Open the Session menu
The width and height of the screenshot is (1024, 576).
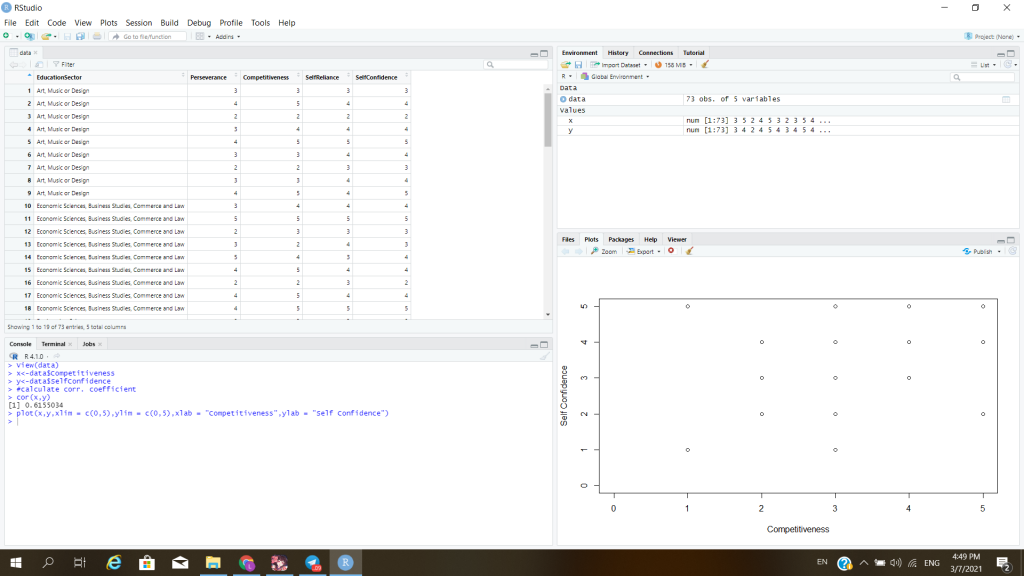tap(139, 22)
